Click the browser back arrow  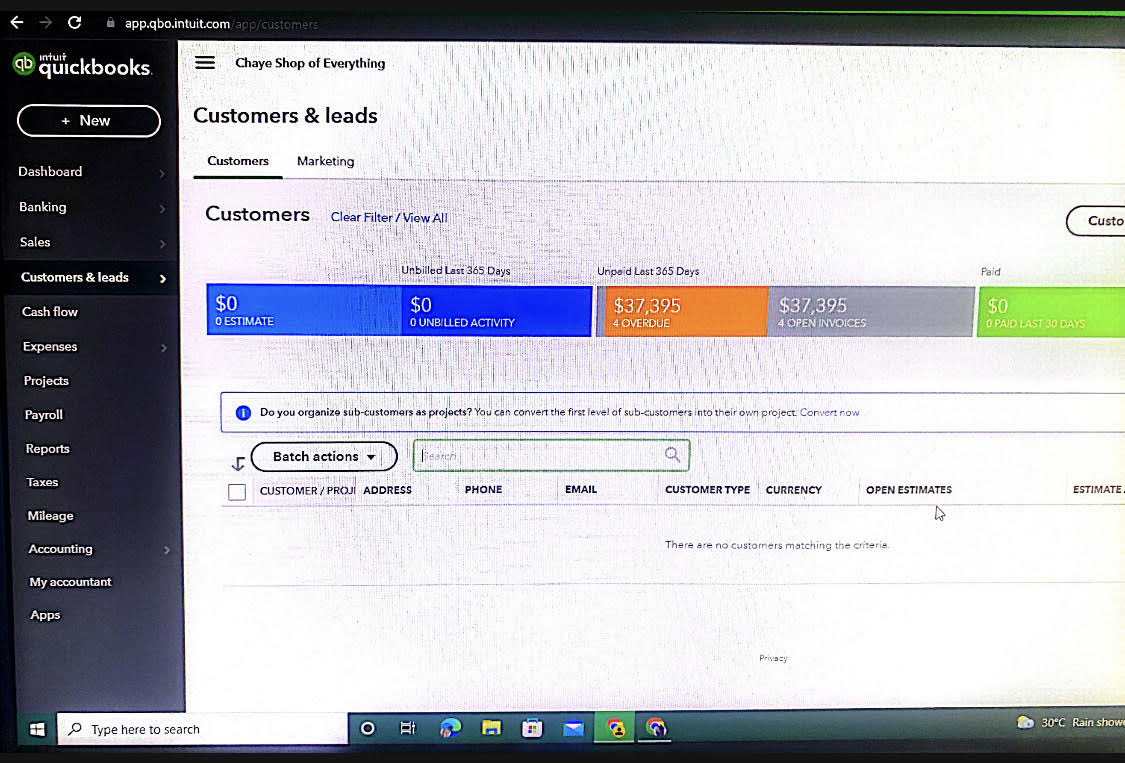pos(17,22)
